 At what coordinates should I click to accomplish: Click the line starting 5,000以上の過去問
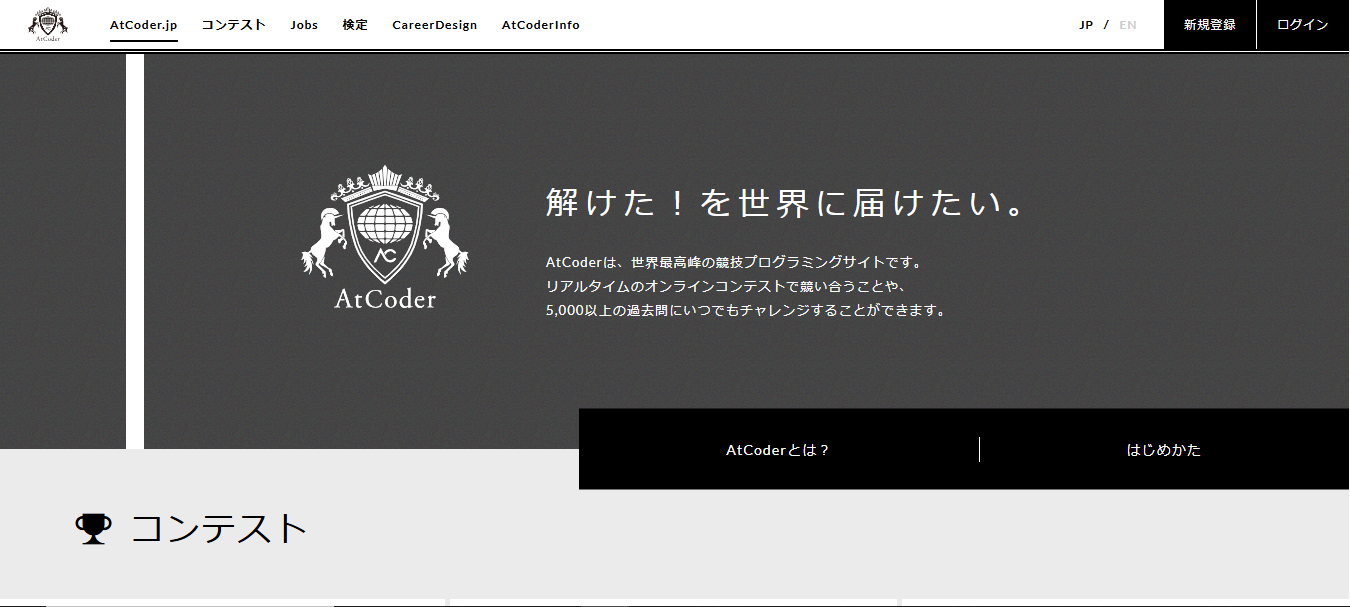(x=746, y=310)
